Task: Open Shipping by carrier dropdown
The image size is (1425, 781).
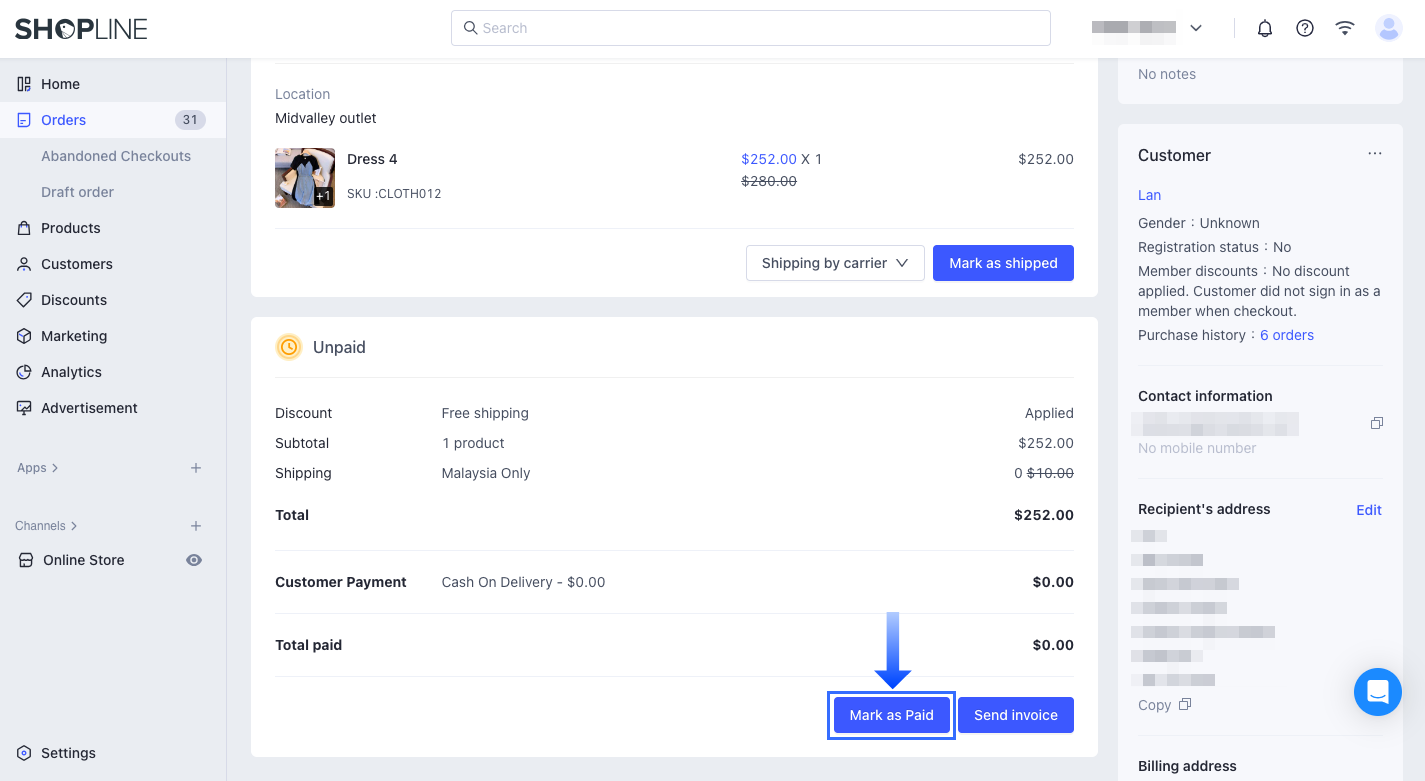Action: (835, 263)
